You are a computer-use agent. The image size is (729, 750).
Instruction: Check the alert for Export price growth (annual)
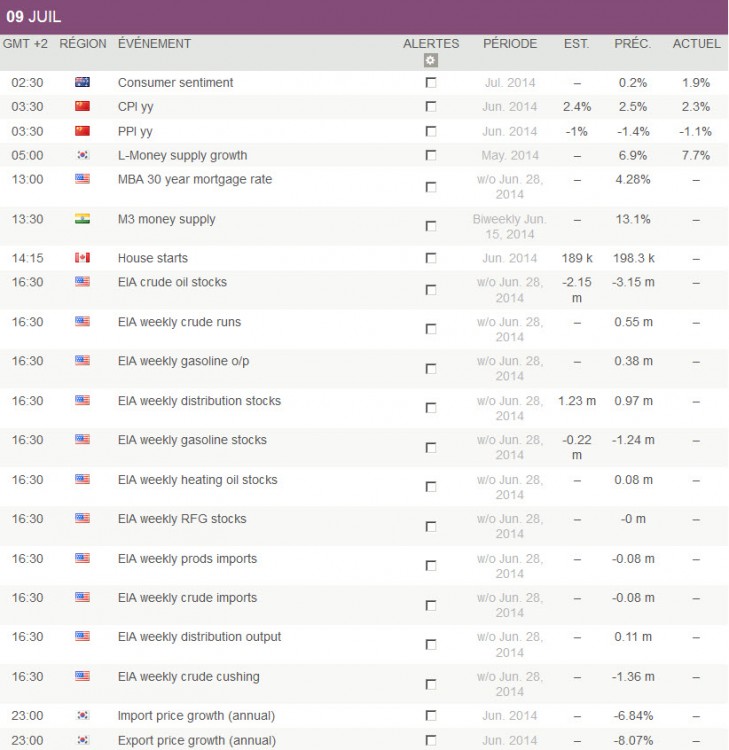(431, 740)
